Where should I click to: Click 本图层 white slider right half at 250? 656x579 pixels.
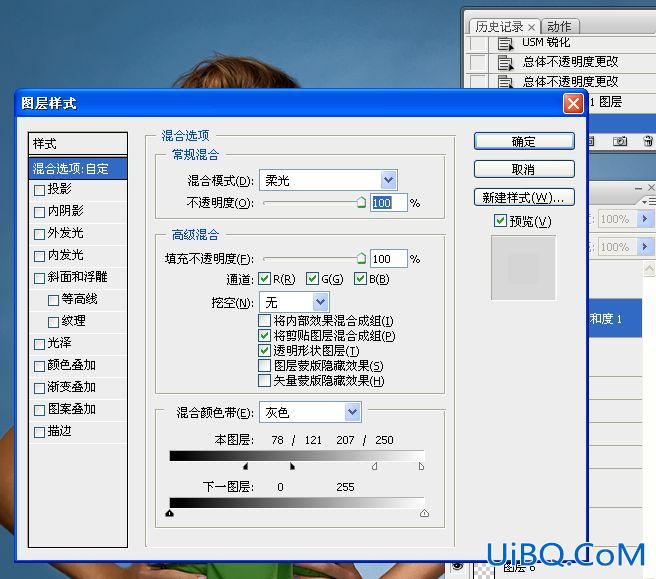(421, 466)
